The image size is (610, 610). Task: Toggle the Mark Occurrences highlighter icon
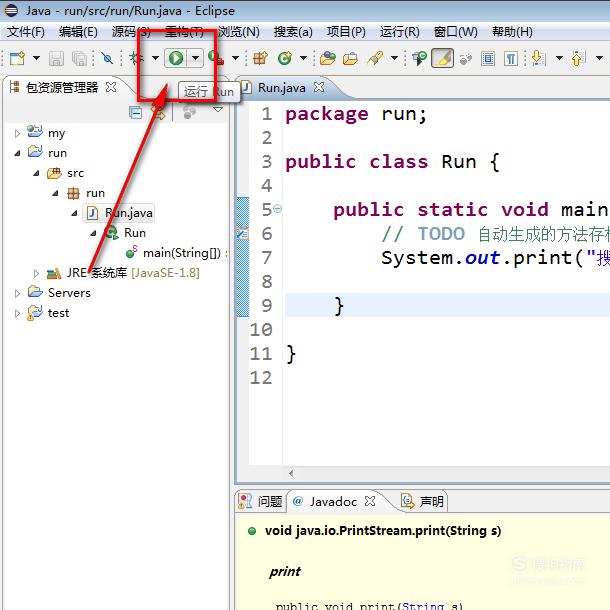442,58
